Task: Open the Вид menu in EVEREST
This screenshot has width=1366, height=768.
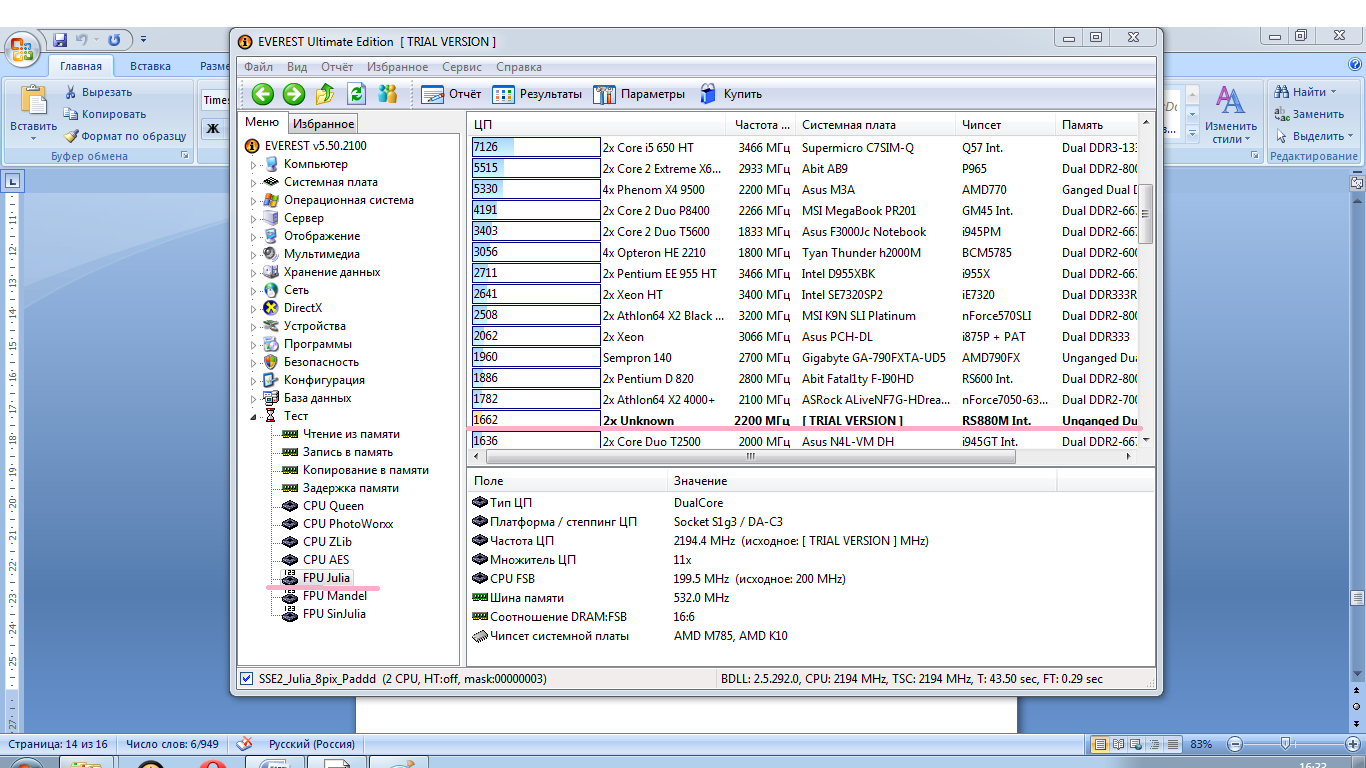Action: pos(297,67)
